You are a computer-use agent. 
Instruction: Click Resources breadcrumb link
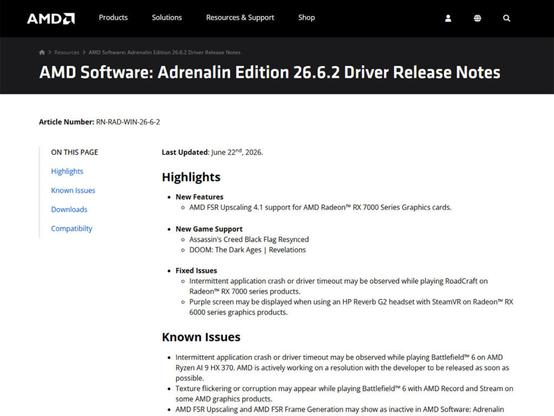click(x=67, y=52)
